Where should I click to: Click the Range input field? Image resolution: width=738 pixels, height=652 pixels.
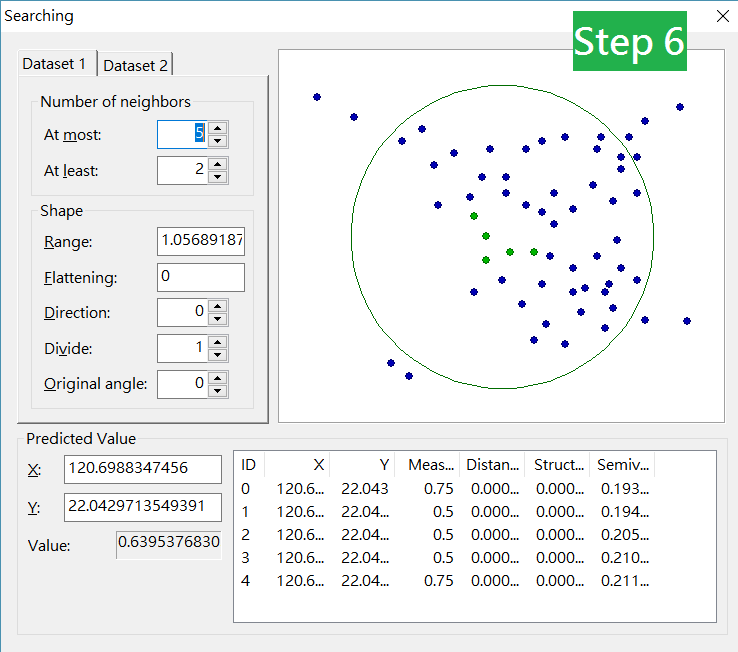tap(201, 241)
